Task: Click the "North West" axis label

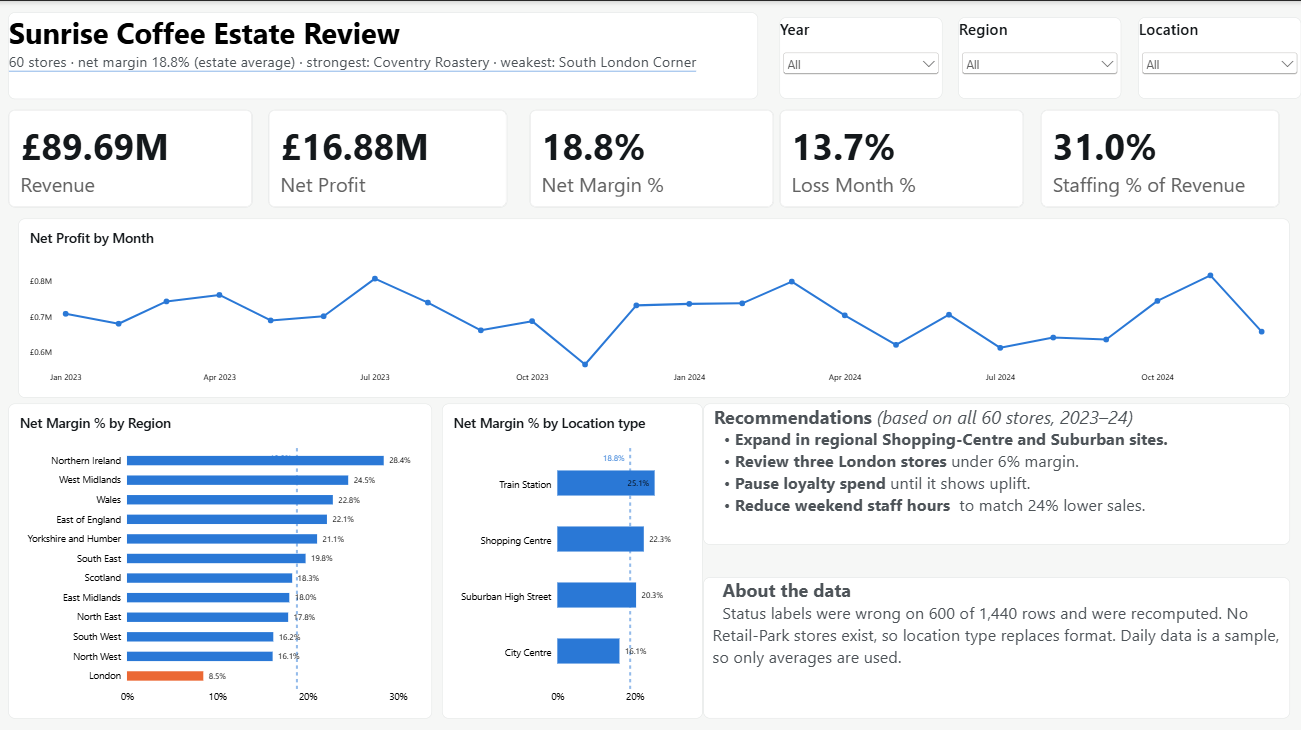Action: tap(97, 656)
